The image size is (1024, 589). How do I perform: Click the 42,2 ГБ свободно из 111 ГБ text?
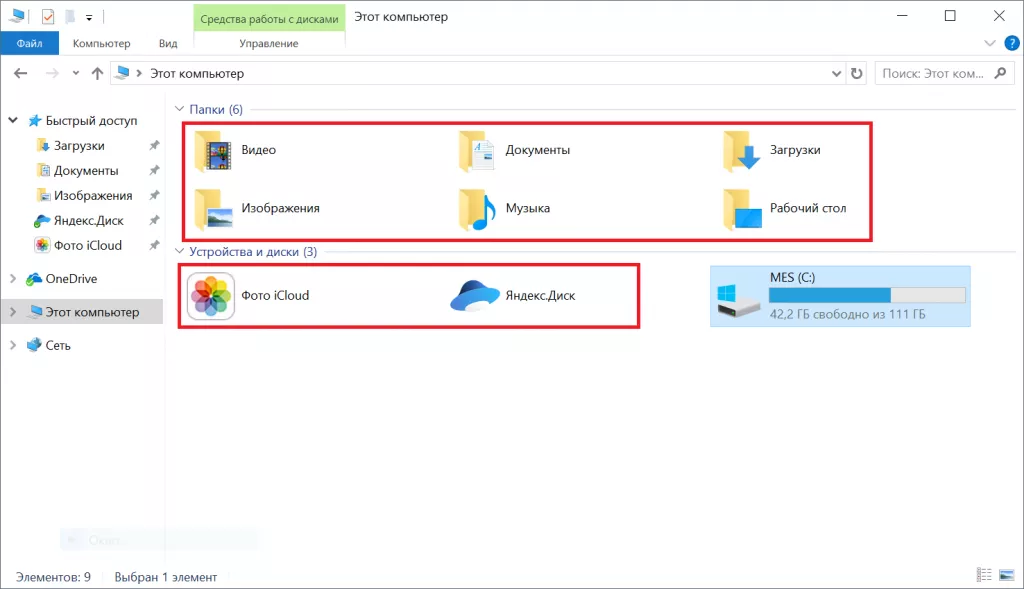847,314
